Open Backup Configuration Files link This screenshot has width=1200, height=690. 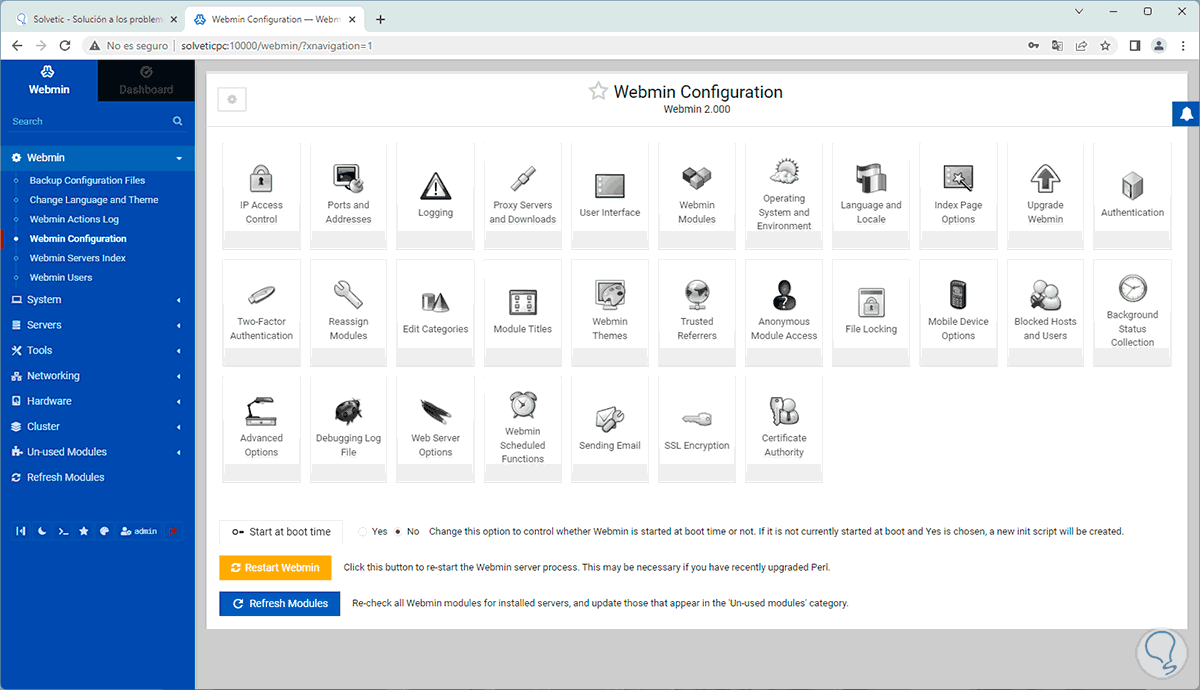[87, 180]
